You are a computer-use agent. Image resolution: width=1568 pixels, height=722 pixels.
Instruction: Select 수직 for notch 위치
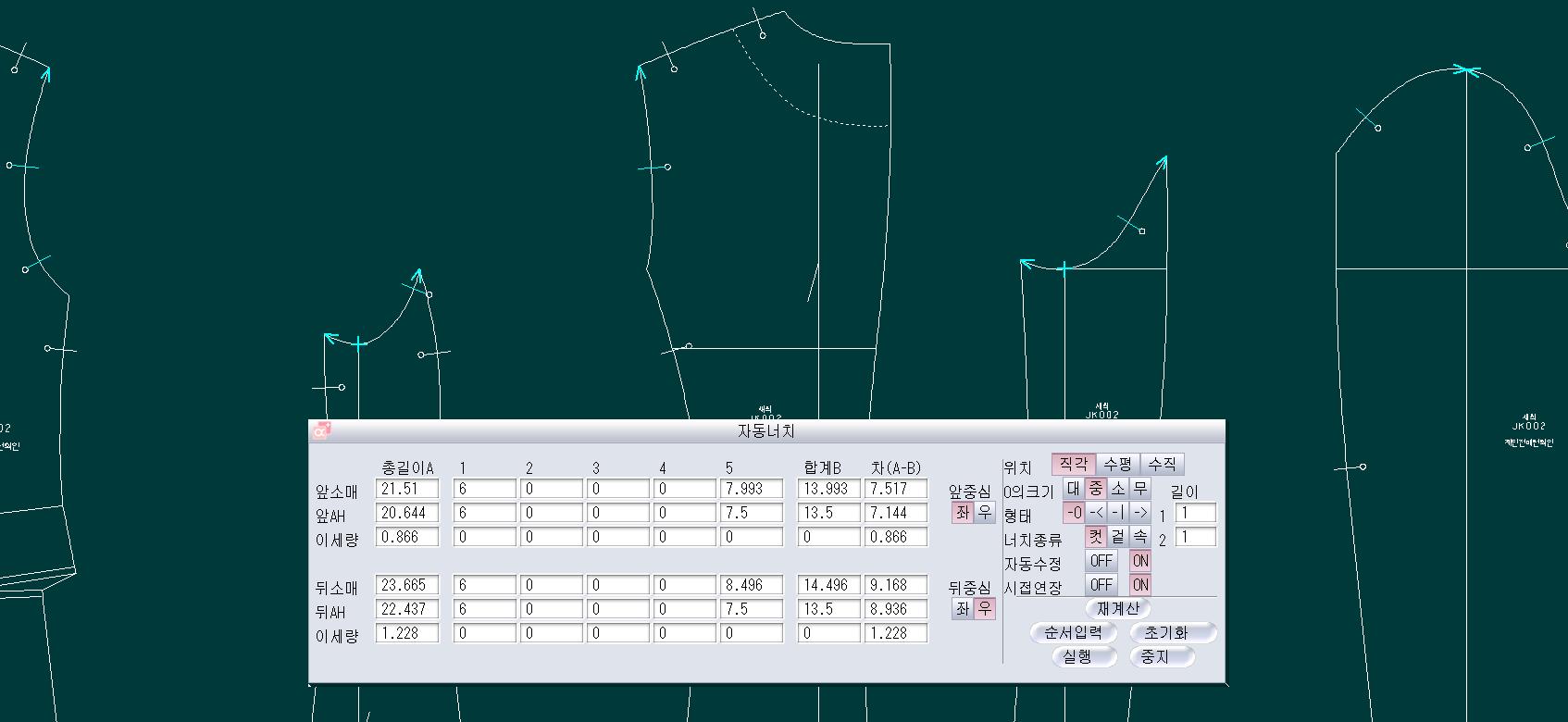[x=1163, y=464]
